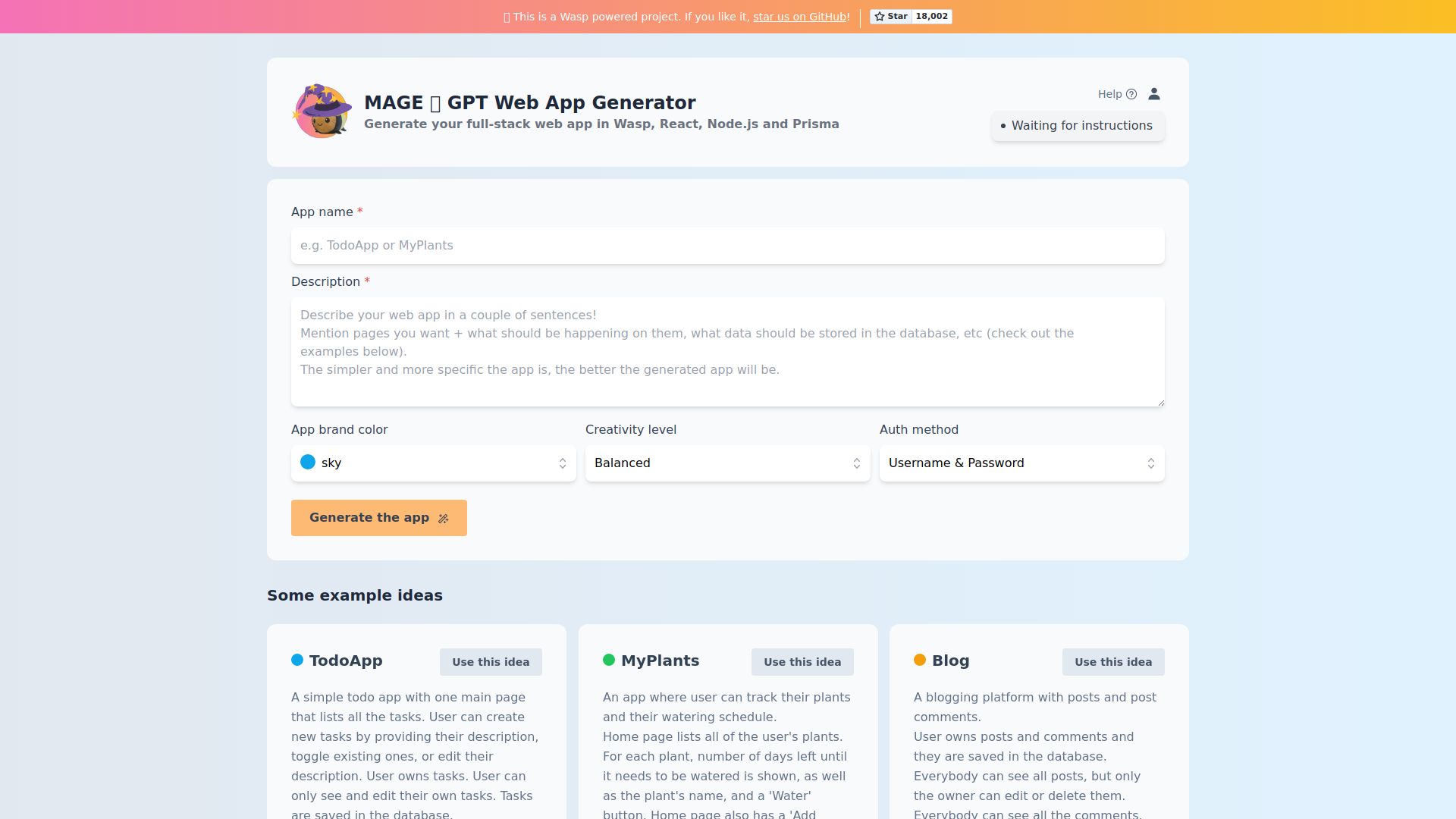Click the magic wand icon on Generate button
This screenshot has height=819, width=1456.
point(444,519)
